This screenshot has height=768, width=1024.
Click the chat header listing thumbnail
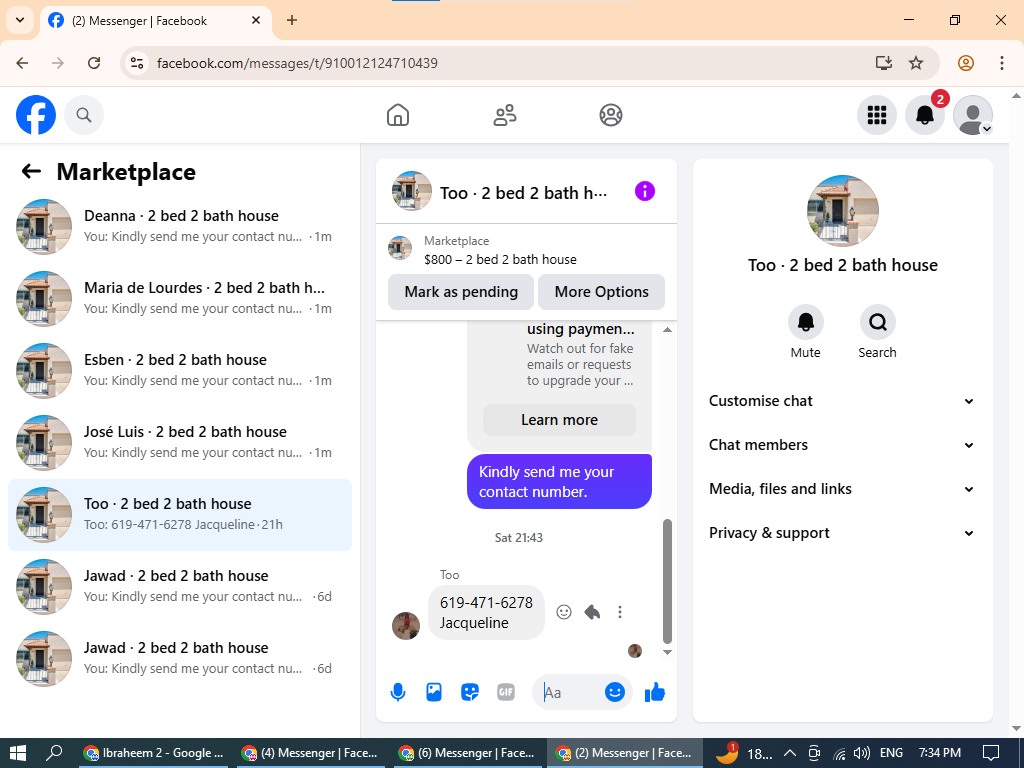coord(411,191)
